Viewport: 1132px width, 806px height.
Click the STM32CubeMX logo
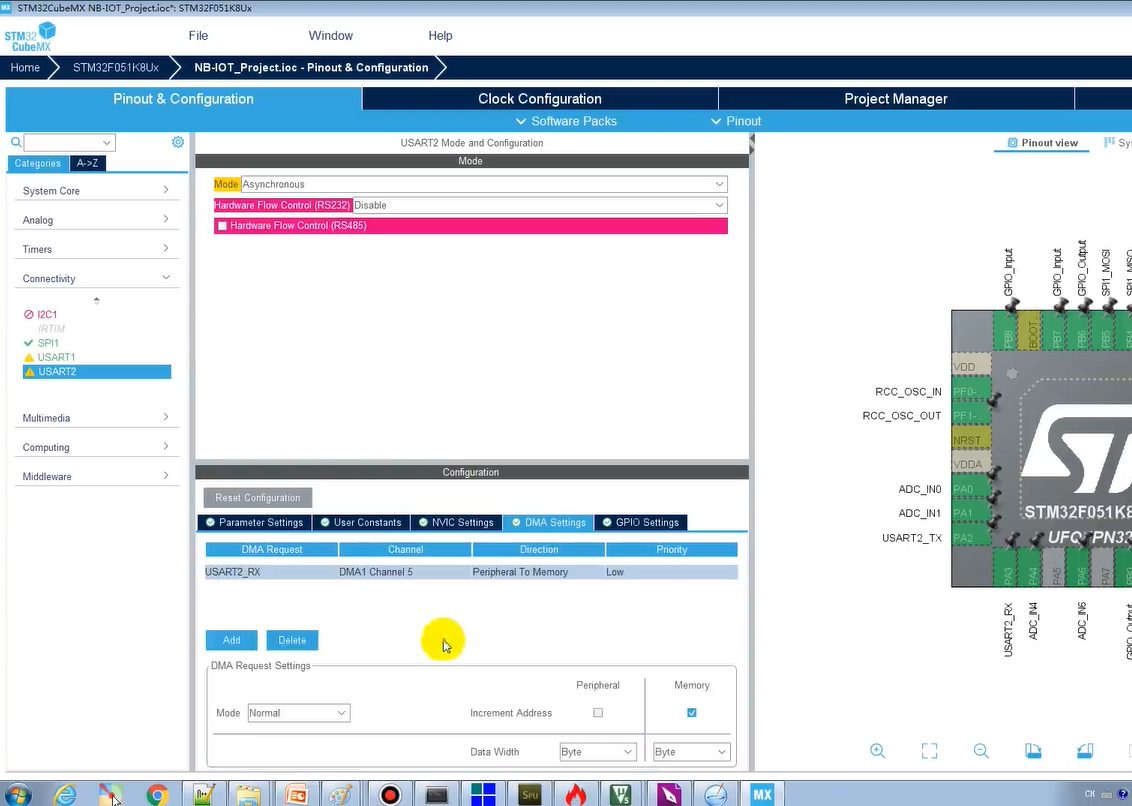pos(30,37)
